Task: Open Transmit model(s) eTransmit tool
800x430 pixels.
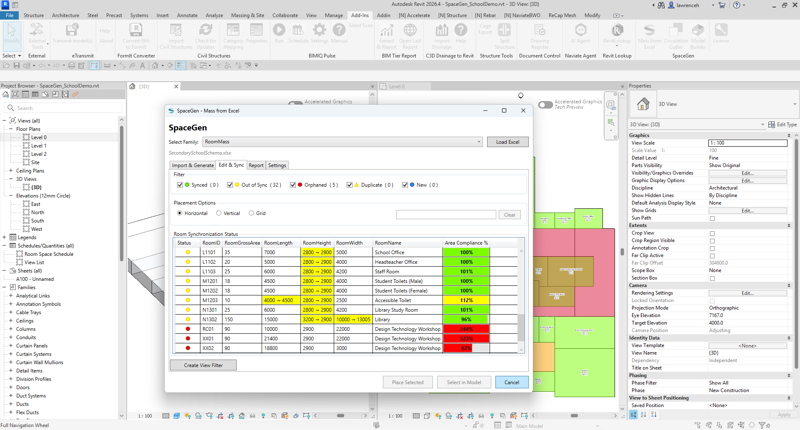Action: click(74, 35)
